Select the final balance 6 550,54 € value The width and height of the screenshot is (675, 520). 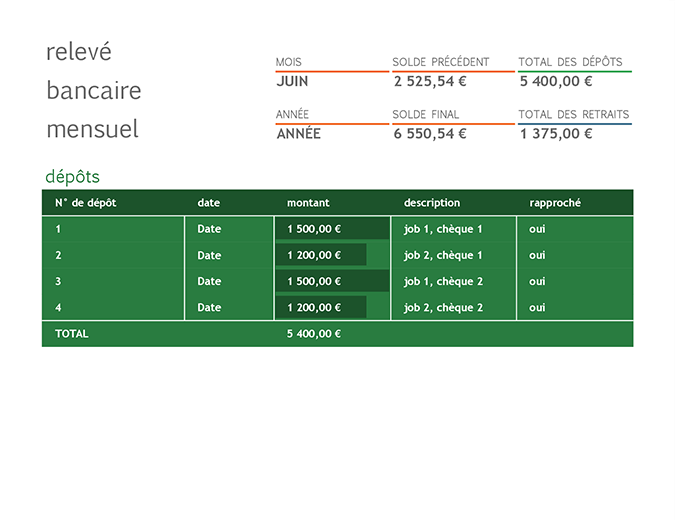[x=430, y=134]
